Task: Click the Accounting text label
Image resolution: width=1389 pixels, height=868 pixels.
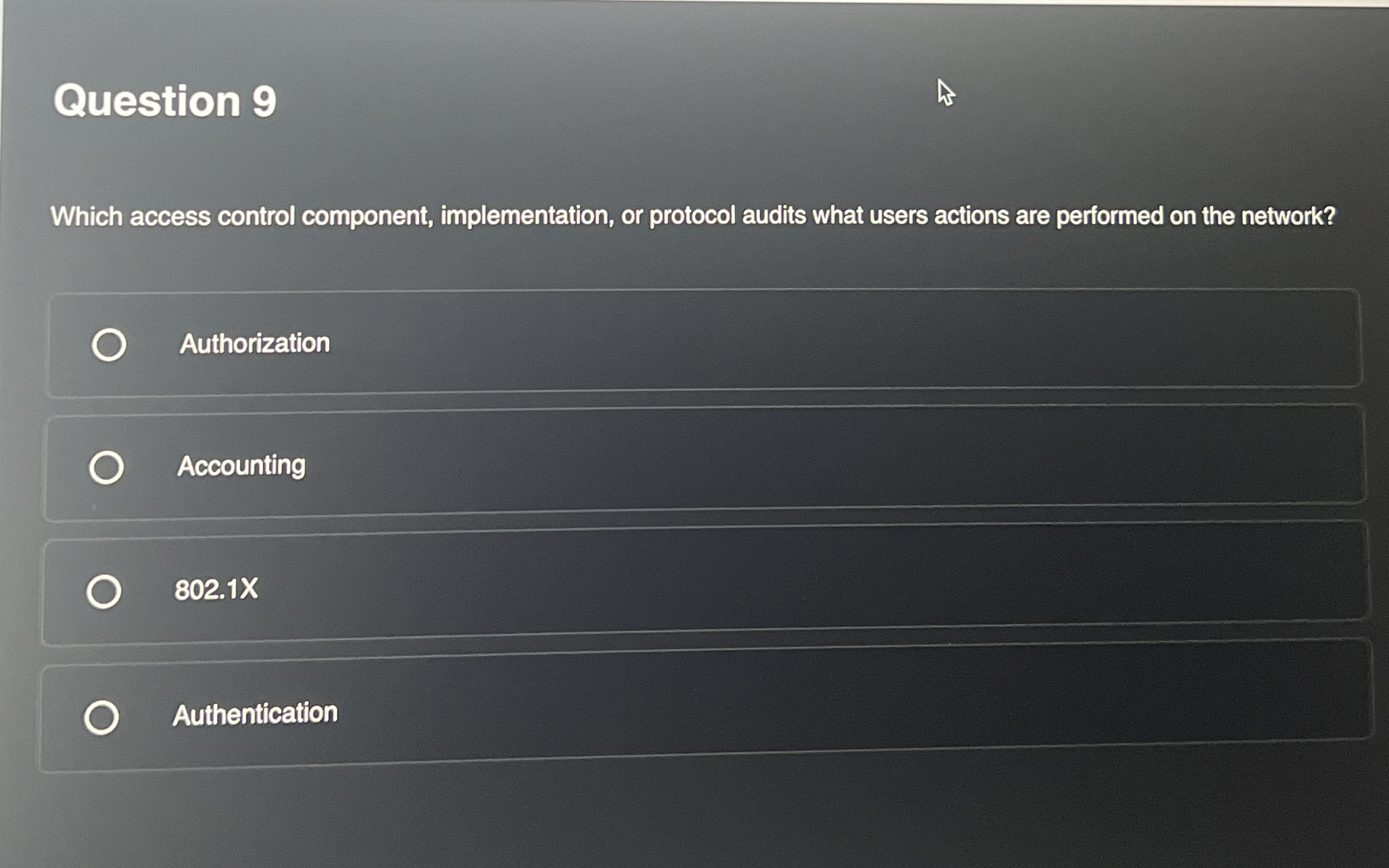Action: click(241, 466)
